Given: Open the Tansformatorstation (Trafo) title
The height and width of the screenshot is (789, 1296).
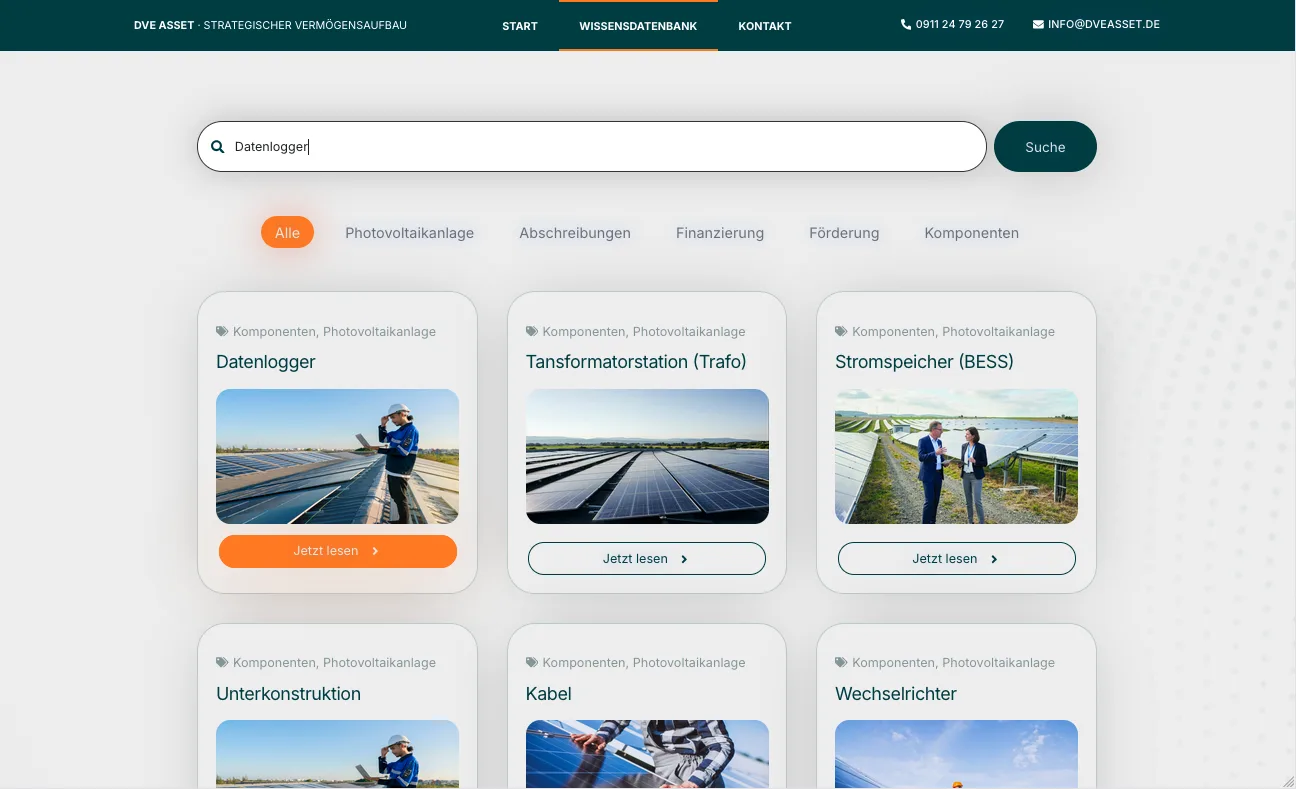Looking at the screenshot, I should [x=636, y=362].
